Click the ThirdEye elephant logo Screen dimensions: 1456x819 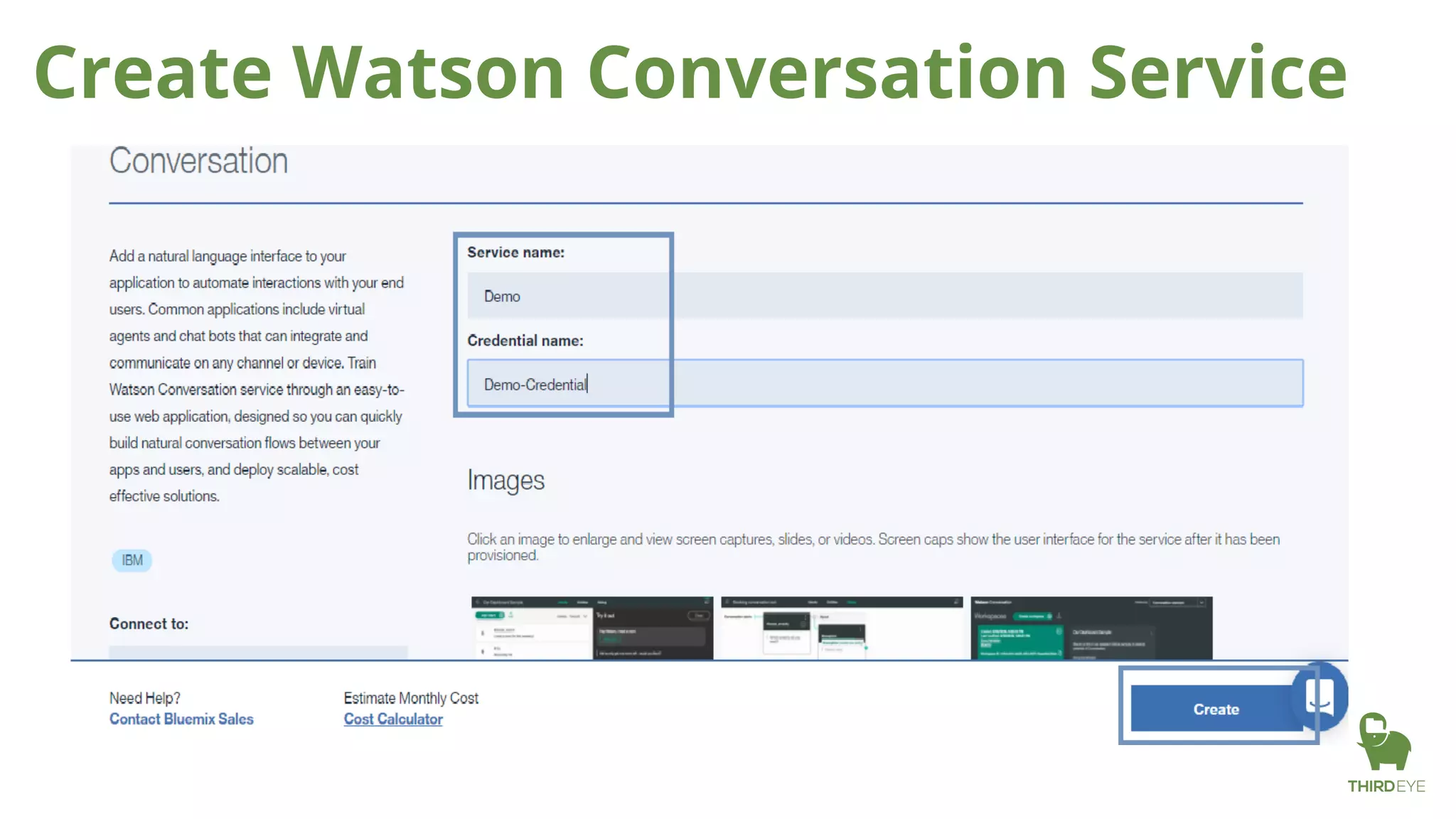tap(1384, 752)
